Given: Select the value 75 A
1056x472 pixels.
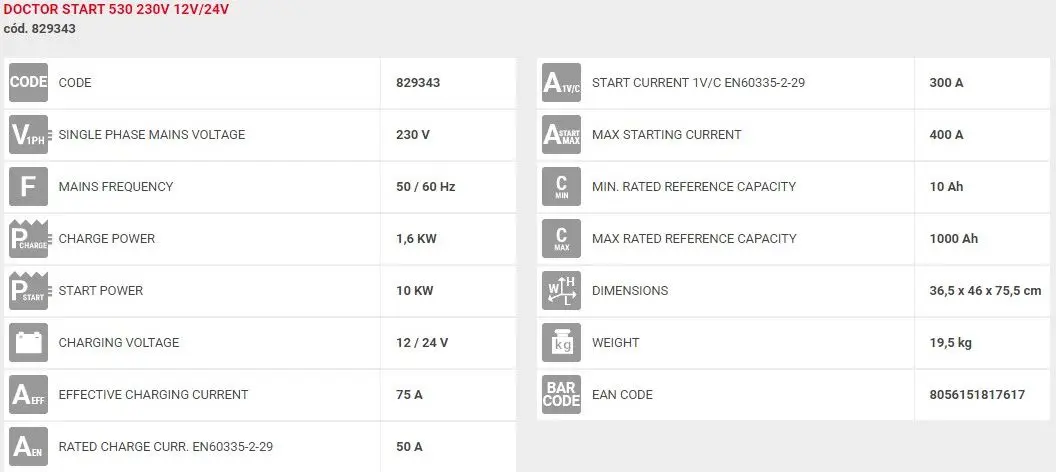Looking at the screenshot, I should pyautogui.click(x=409, y=395).
